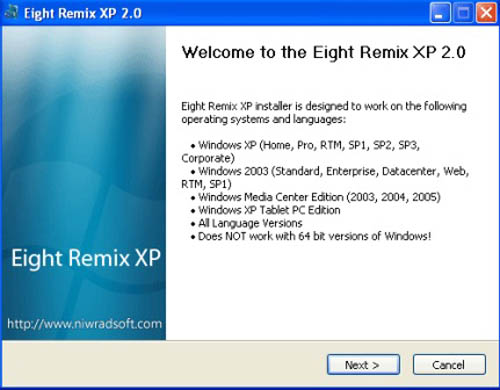Screen dimensions: 500x390
Task: Click the 'Windows Media Center Edition' bullet
Action: click(x=316, y=197)
